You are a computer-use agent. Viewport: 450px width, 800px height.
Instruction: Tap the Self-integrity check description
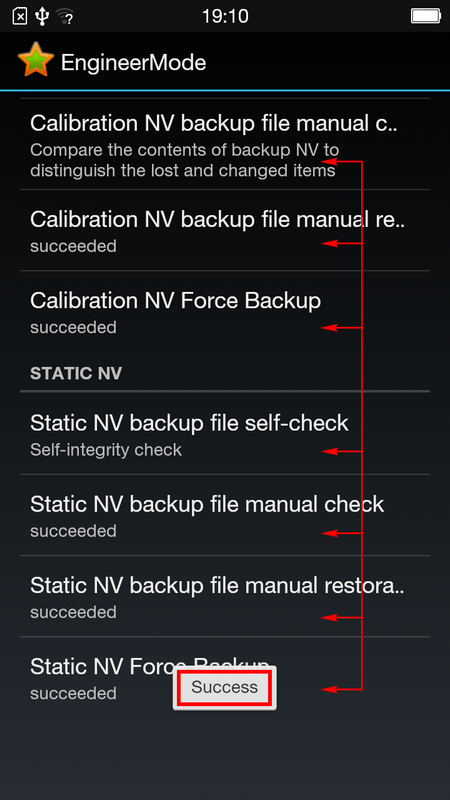coord(106,450)
